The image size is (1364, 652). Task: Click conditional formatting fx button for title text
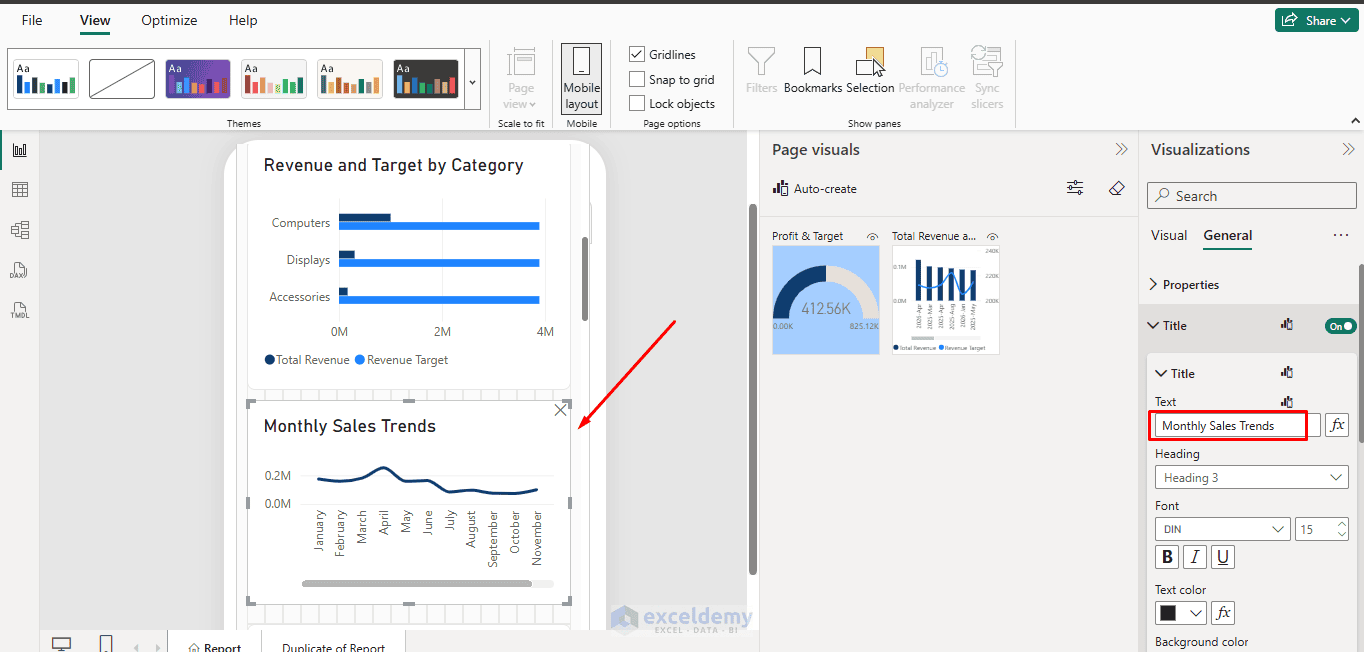(x=1337, y=425)
